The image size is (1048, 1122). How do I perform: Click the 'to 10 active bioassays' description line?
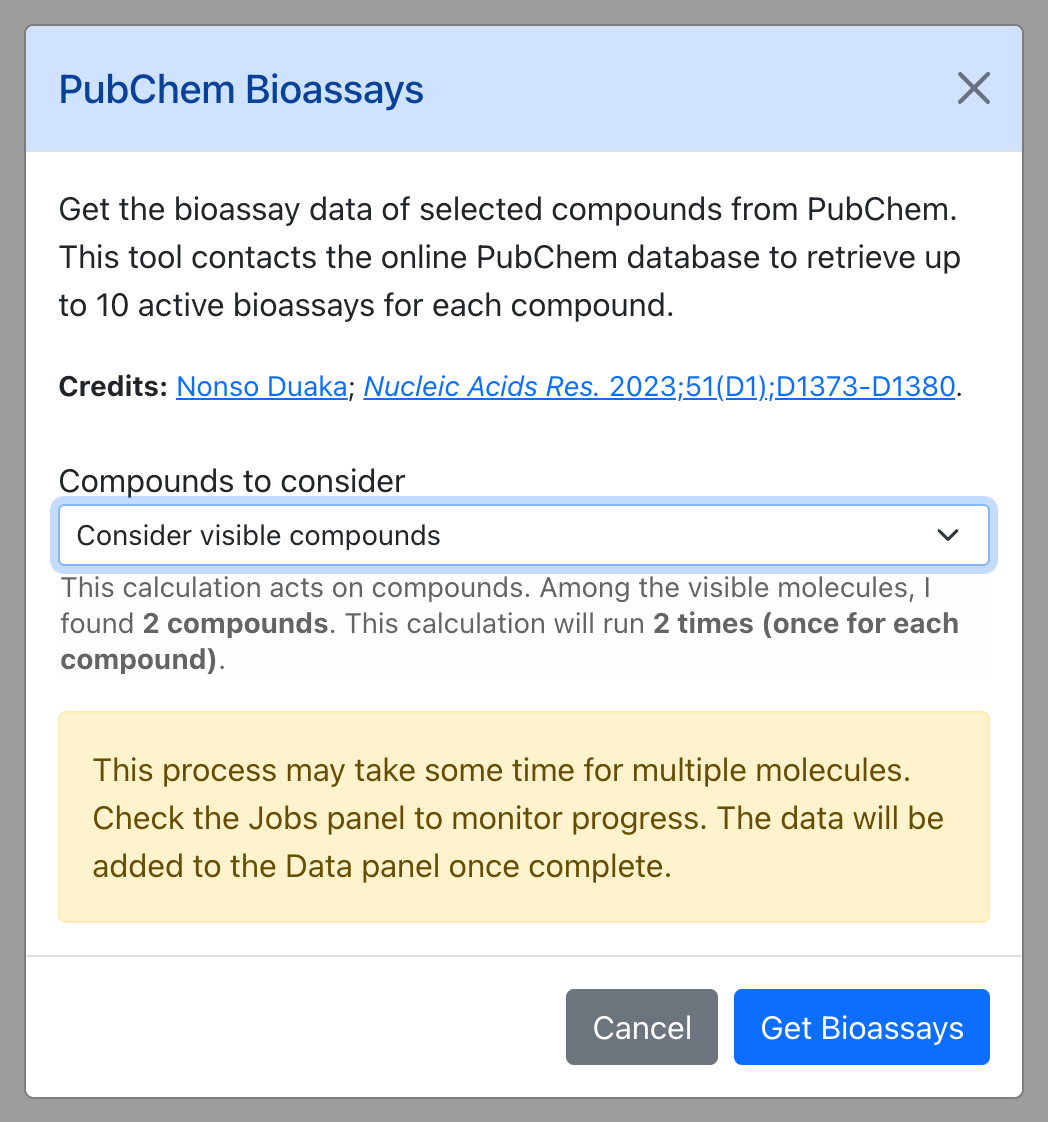pyautogui.click(x=366, y=306)
